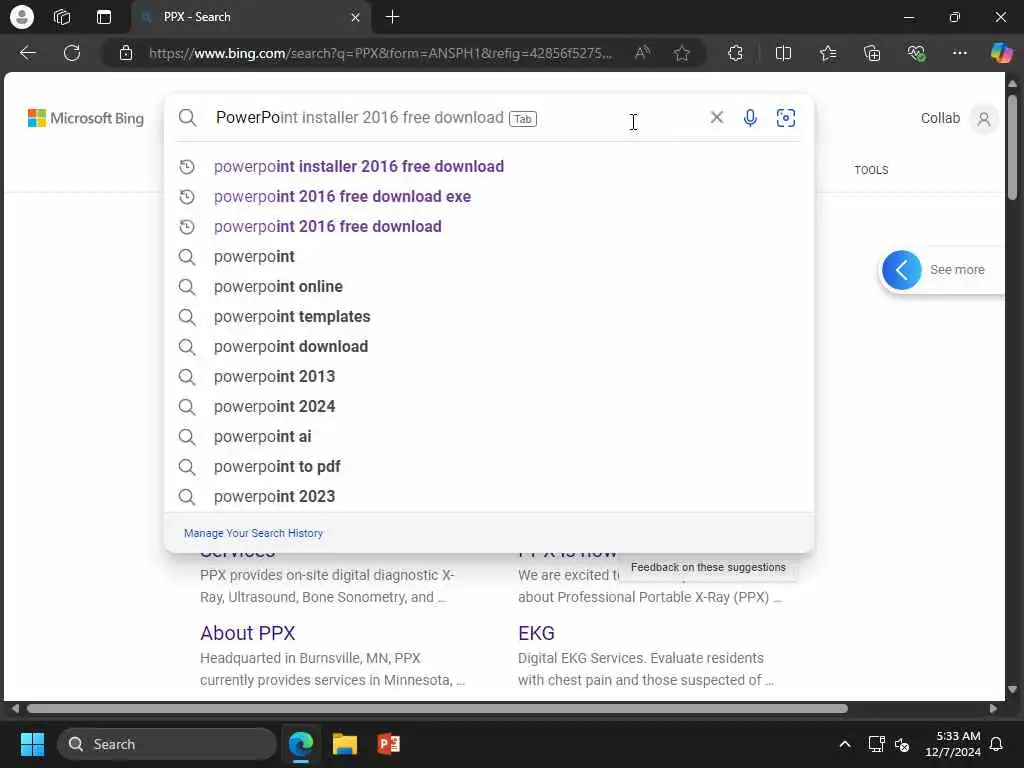The width and height of the screenshot is (1024, 768).
Task: Refresh the current page
Action: [72, 53]
